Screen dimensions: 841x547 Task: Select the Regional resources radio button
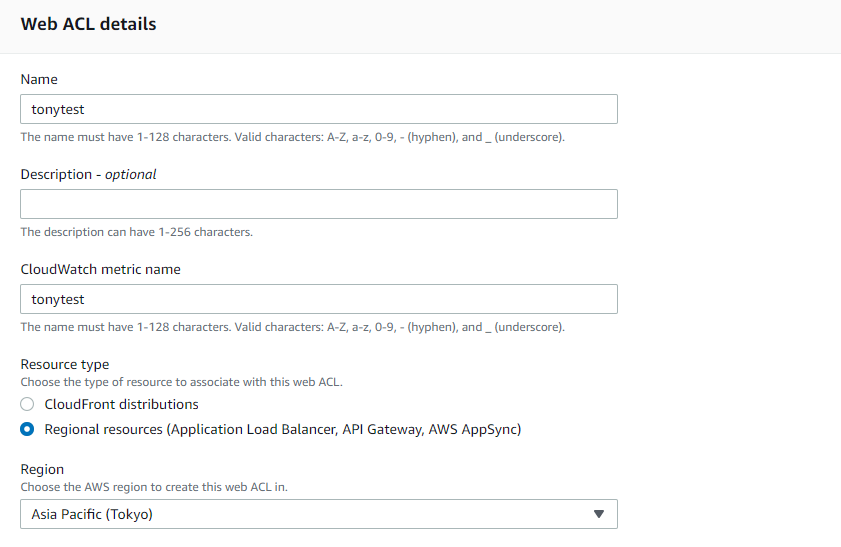click(x=28, y=430)
